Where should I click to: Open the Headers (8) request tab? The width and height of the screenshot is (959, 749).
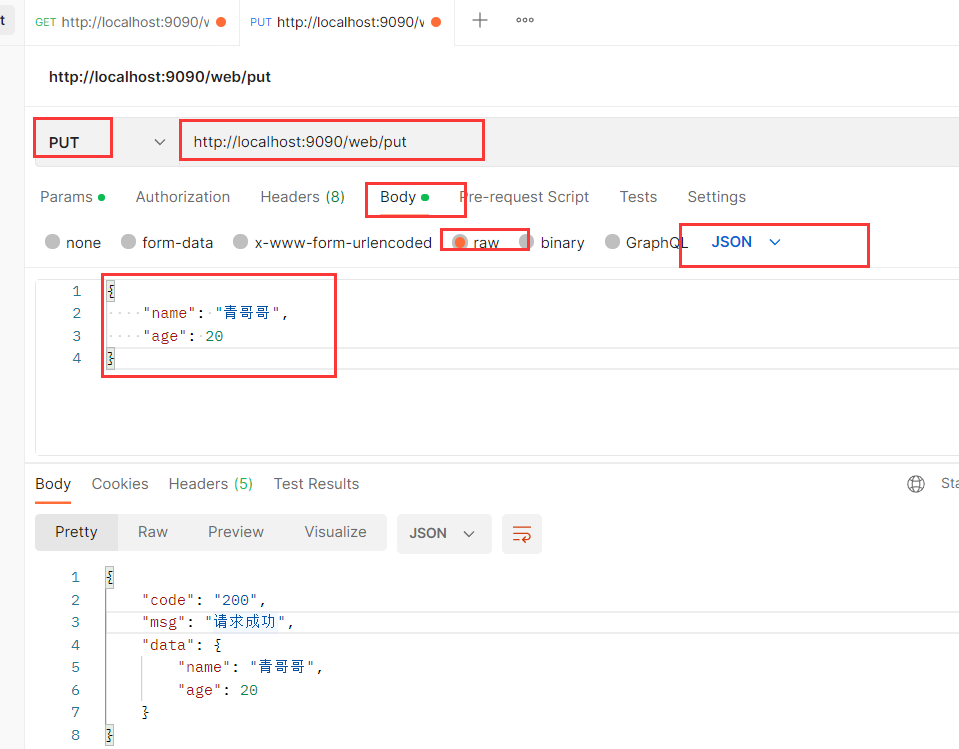[x=303, y=197]
